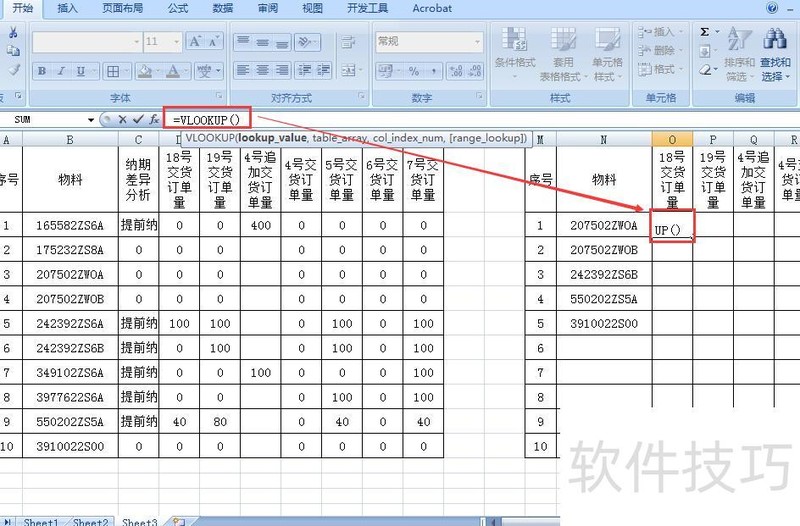Confirm formula with checkmark icon
The height and width of the screenshot is (526, 800).
click(x=138, y=119)
